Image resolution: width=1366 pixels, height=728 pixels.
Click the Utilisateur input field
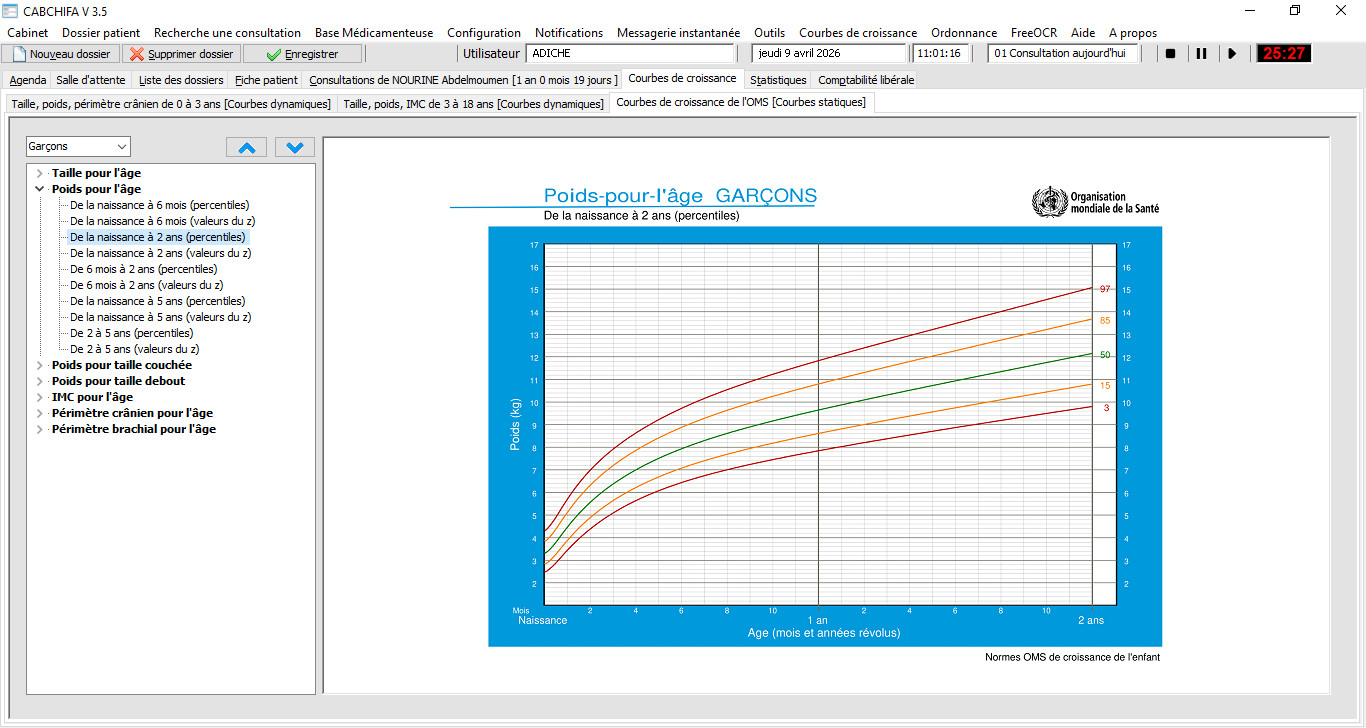[630, 54]
